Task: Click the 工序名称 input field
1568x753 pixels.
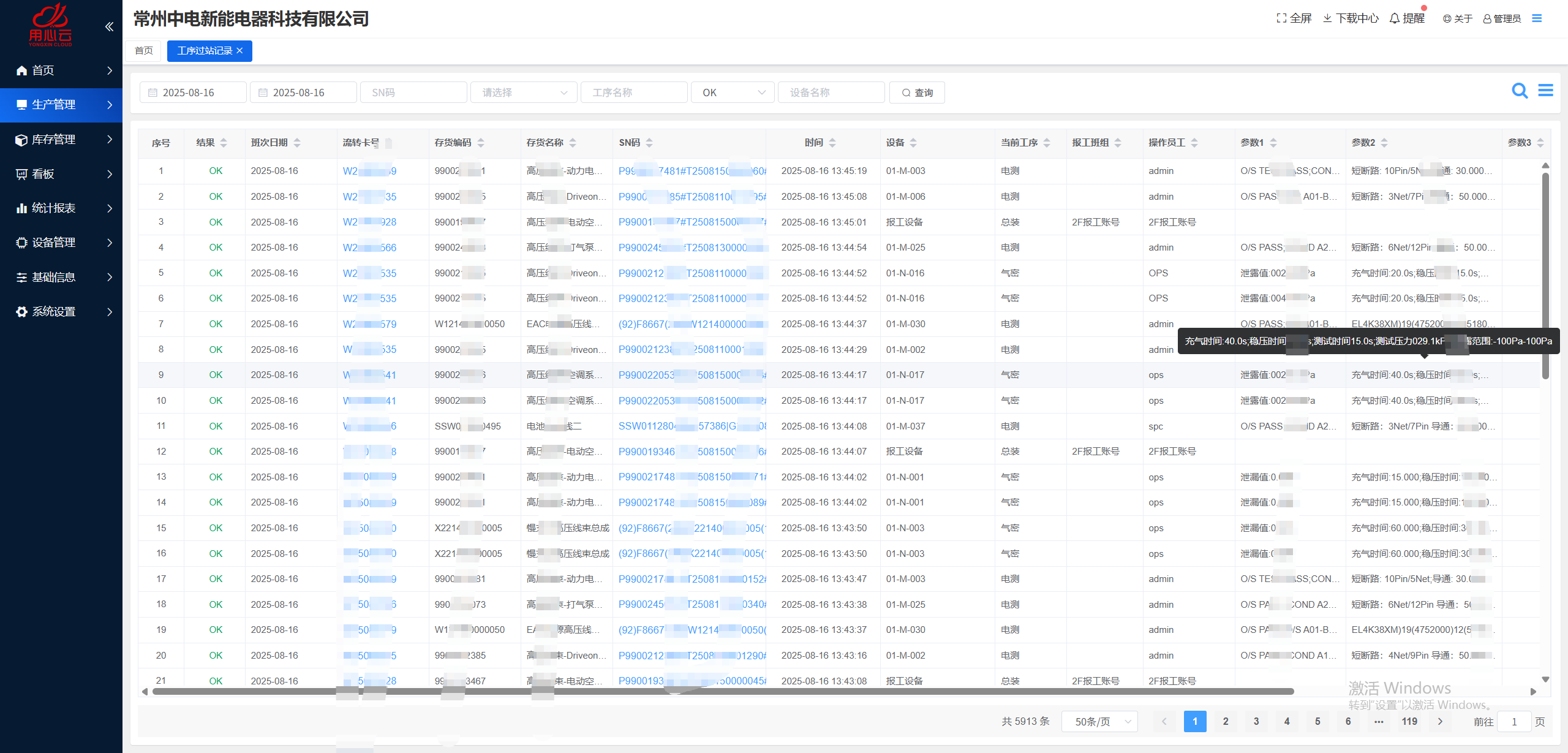Action: [x=633, y=93]
